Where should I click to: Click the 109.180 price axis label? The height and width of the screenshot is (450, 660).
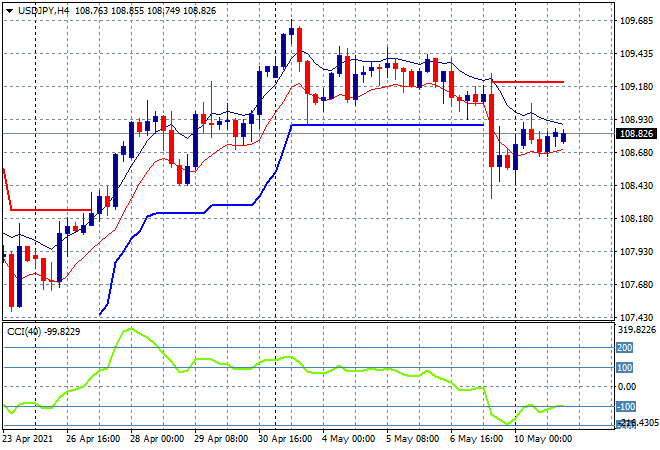pyautogui.click(x=636, y=87)
